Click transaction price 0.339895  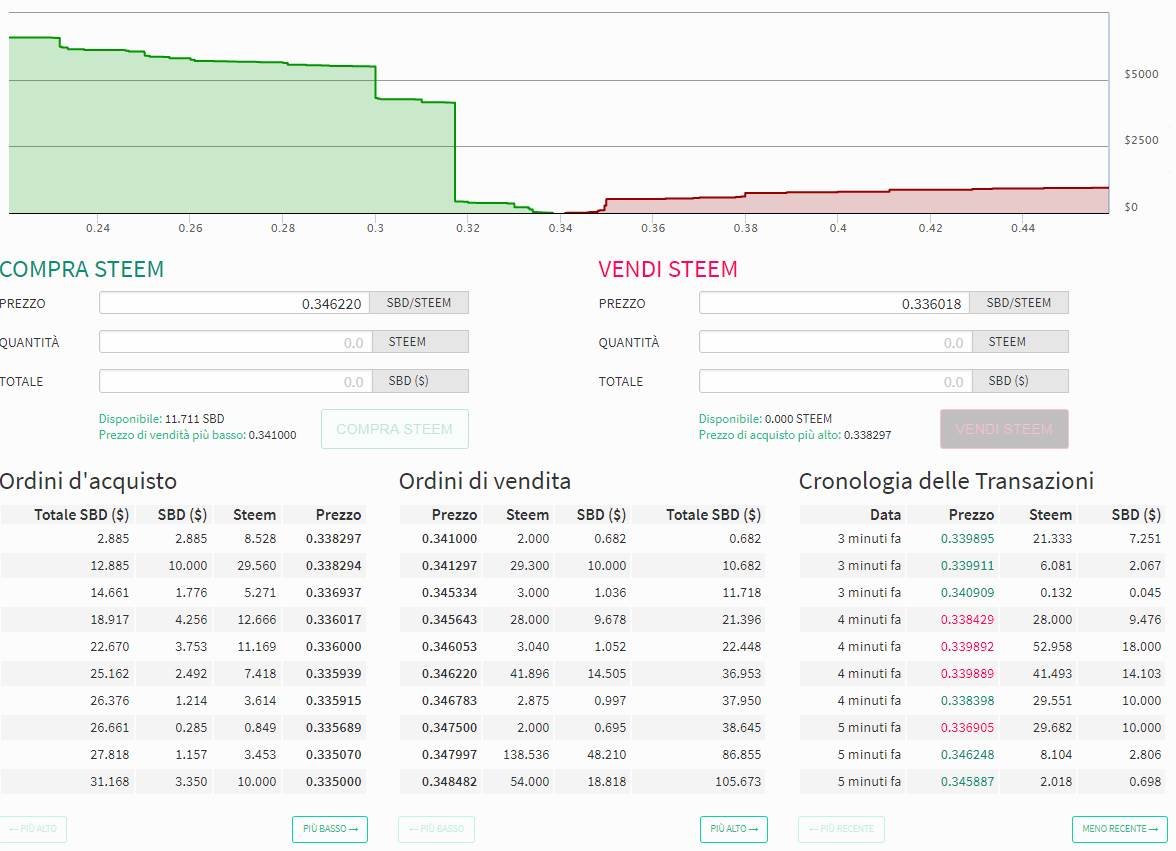click(968, 538)
